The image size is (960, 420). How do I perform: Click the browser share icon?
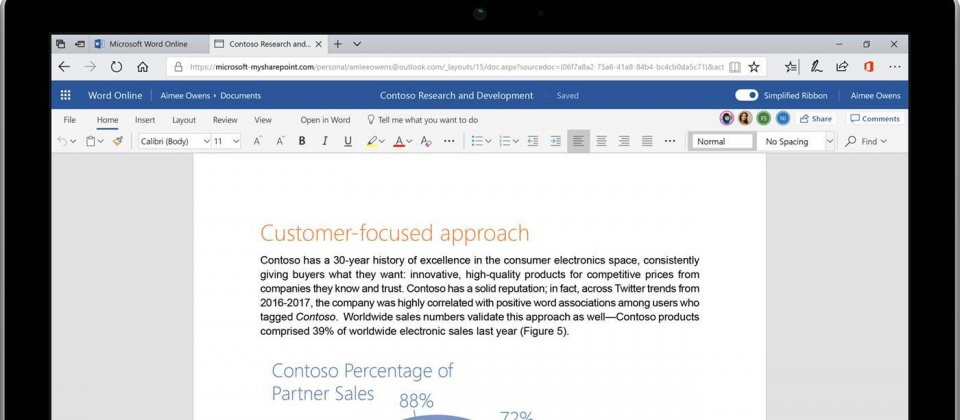(842, 67)
